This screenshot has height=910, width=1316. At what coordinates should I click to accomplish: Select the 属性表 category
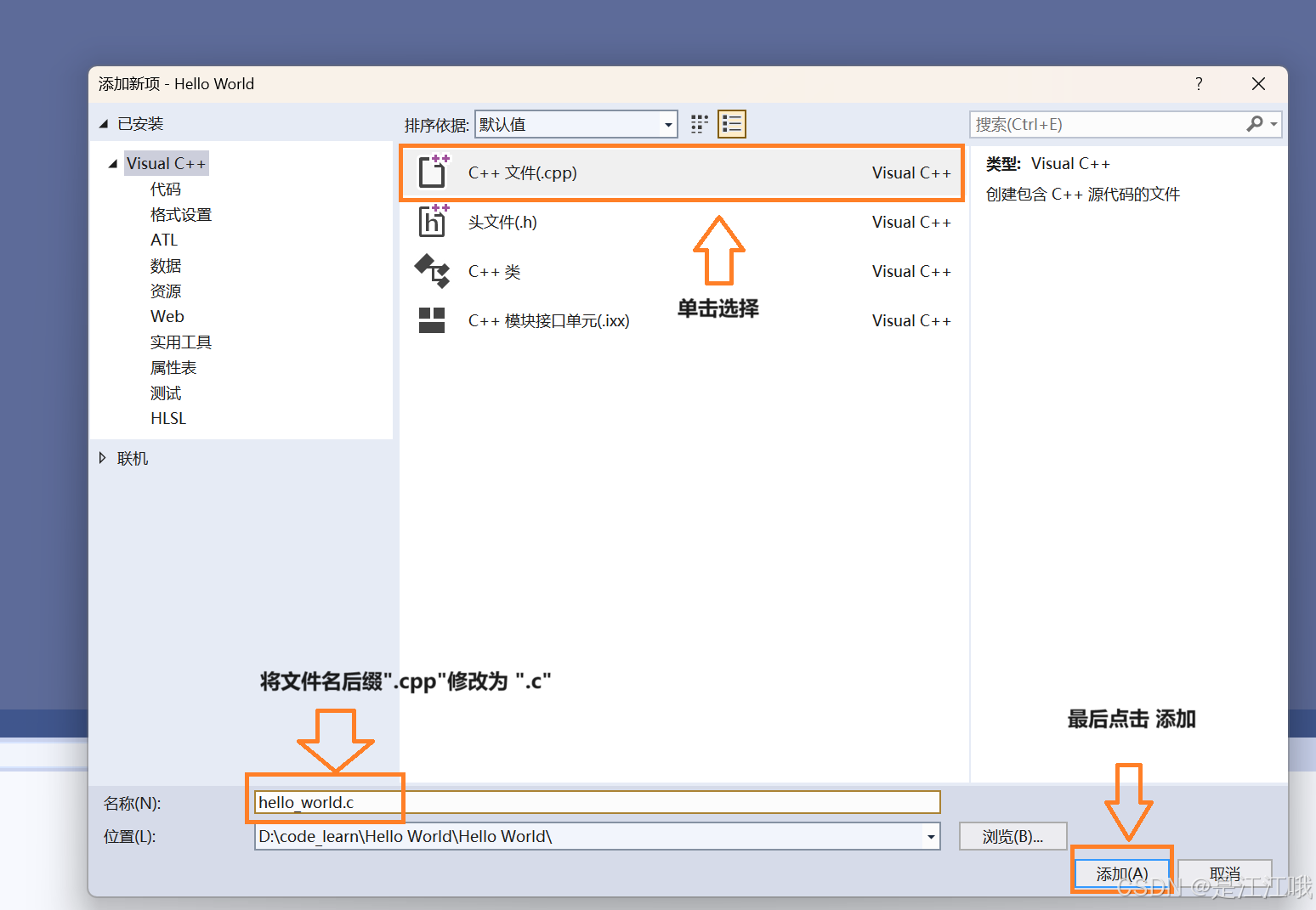[173, 367]
